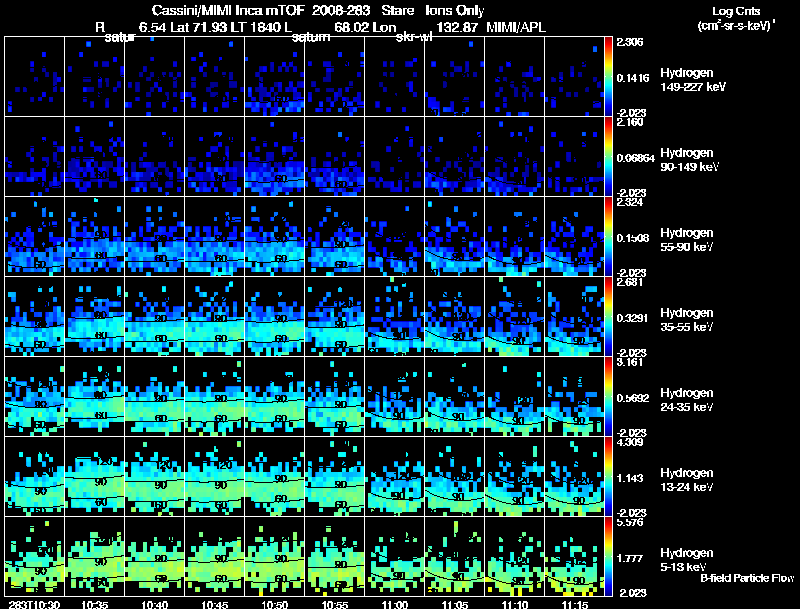Click the Hydrogen 13-24 keV label

pos(687,480)
